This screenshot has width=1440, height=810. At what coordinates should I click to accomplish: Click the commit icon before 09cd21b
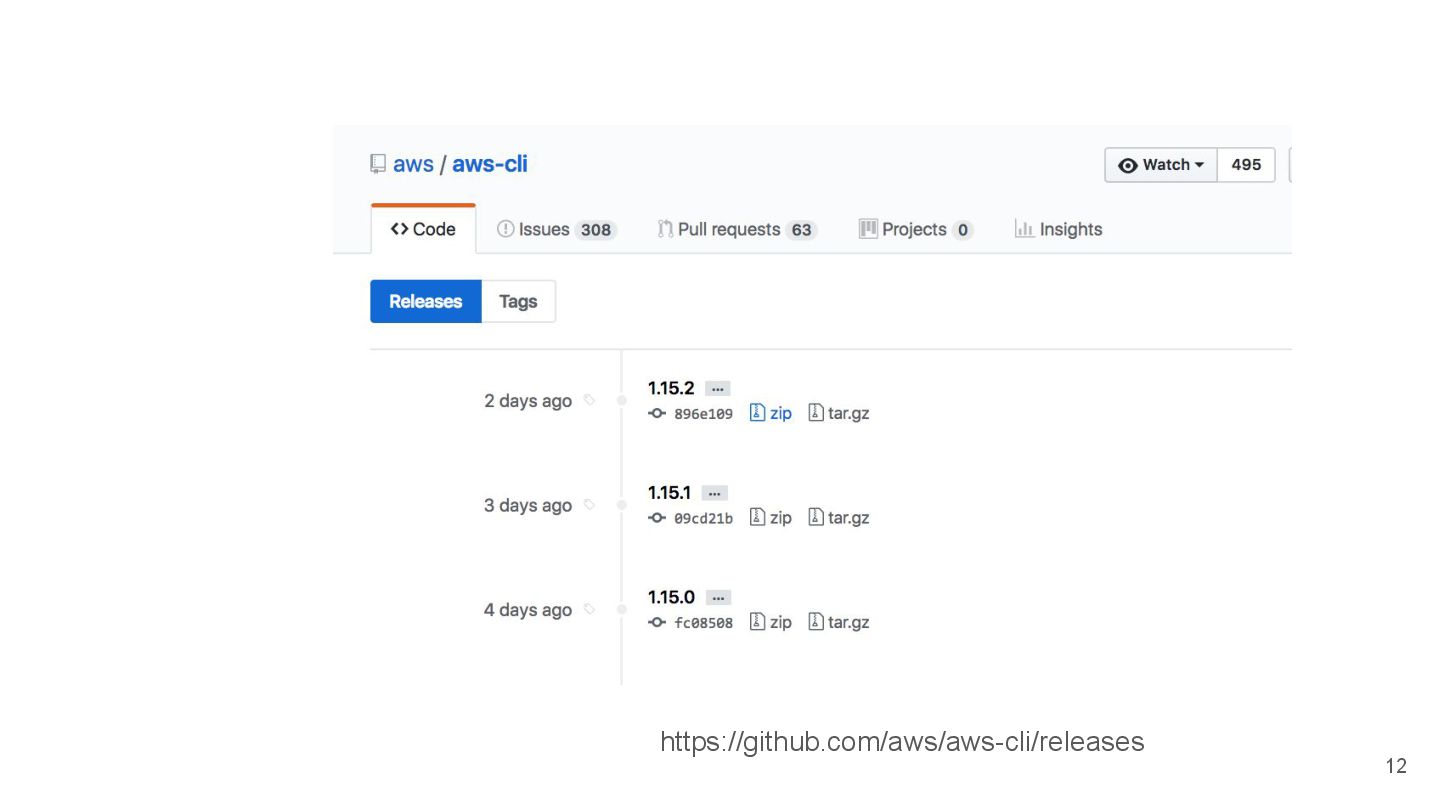pyautogui.click(x=657, y=518)
